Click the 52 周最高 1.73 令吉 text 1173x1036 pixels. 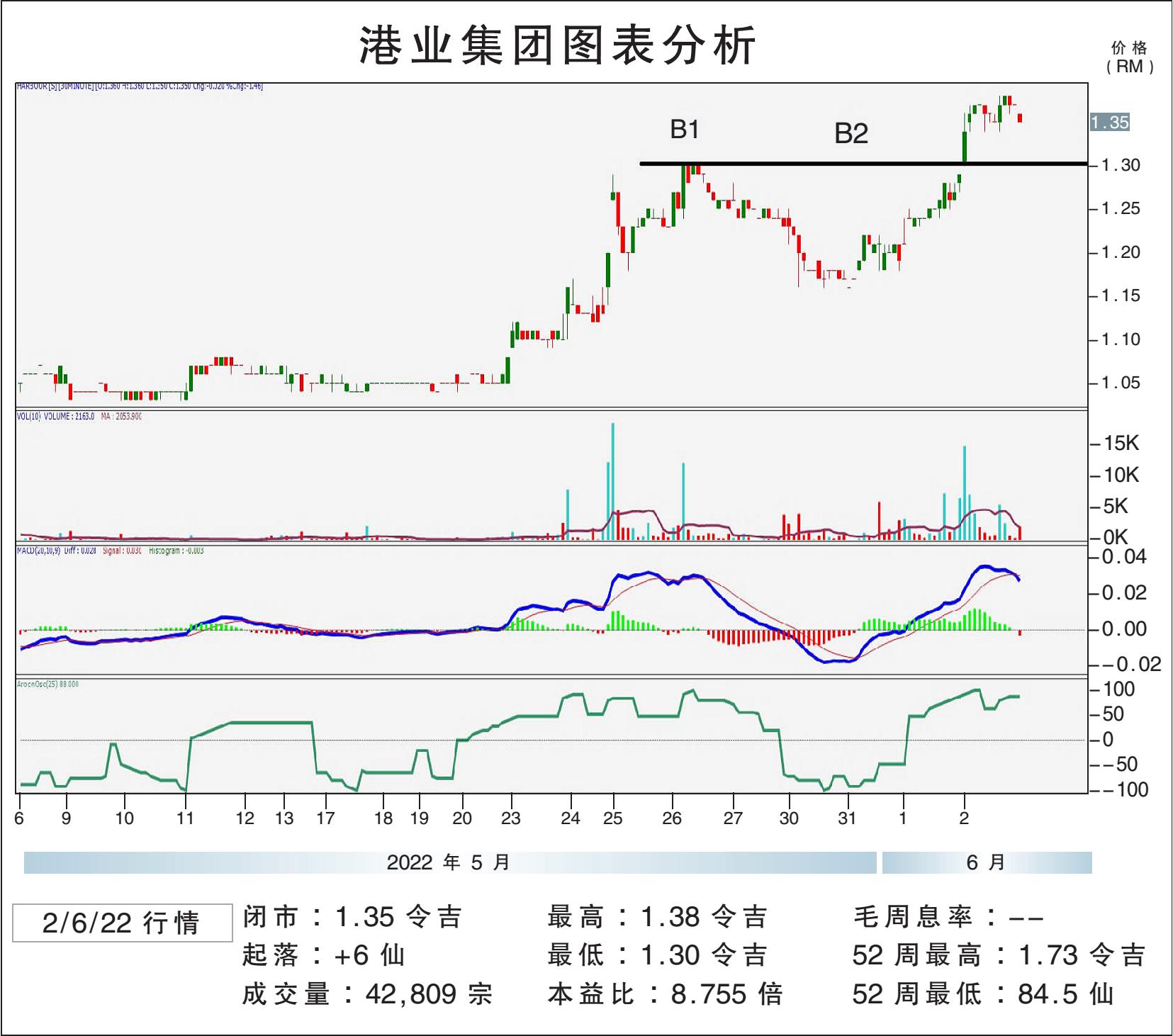coord(998,955)
